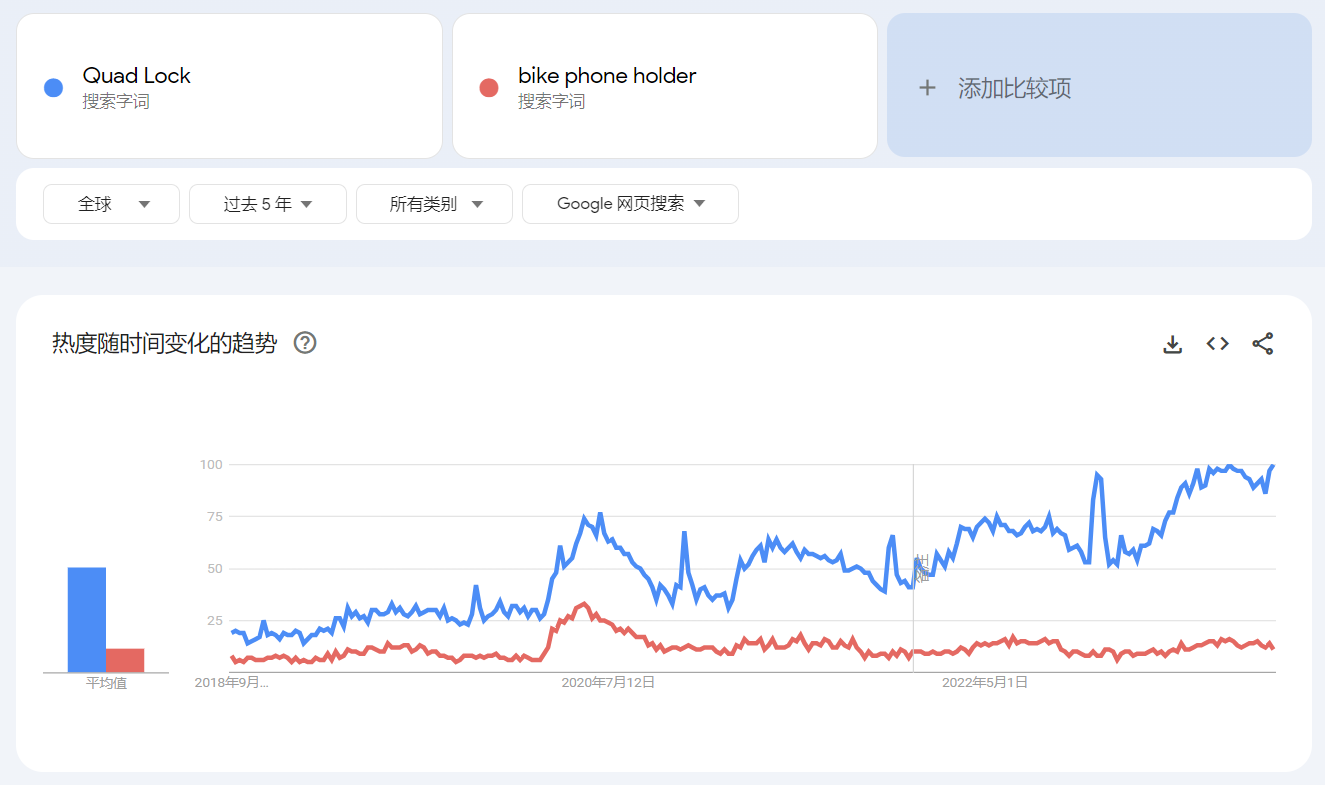Click the plus icon to add comparison

pyautogui.click(x=927, y=88)
